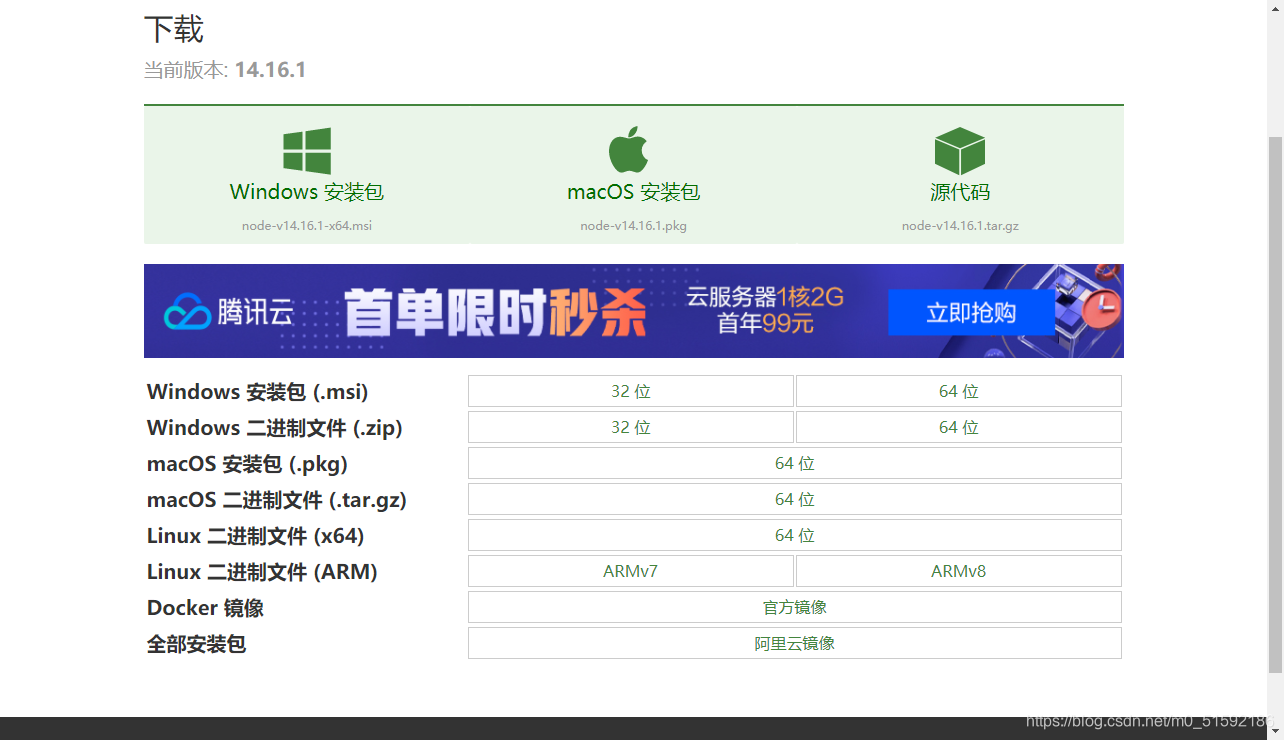This screenshot has width=1284, height=740.
Task: Download 64 位 Windows .msi installer
Action: click(x=959, y=391)
